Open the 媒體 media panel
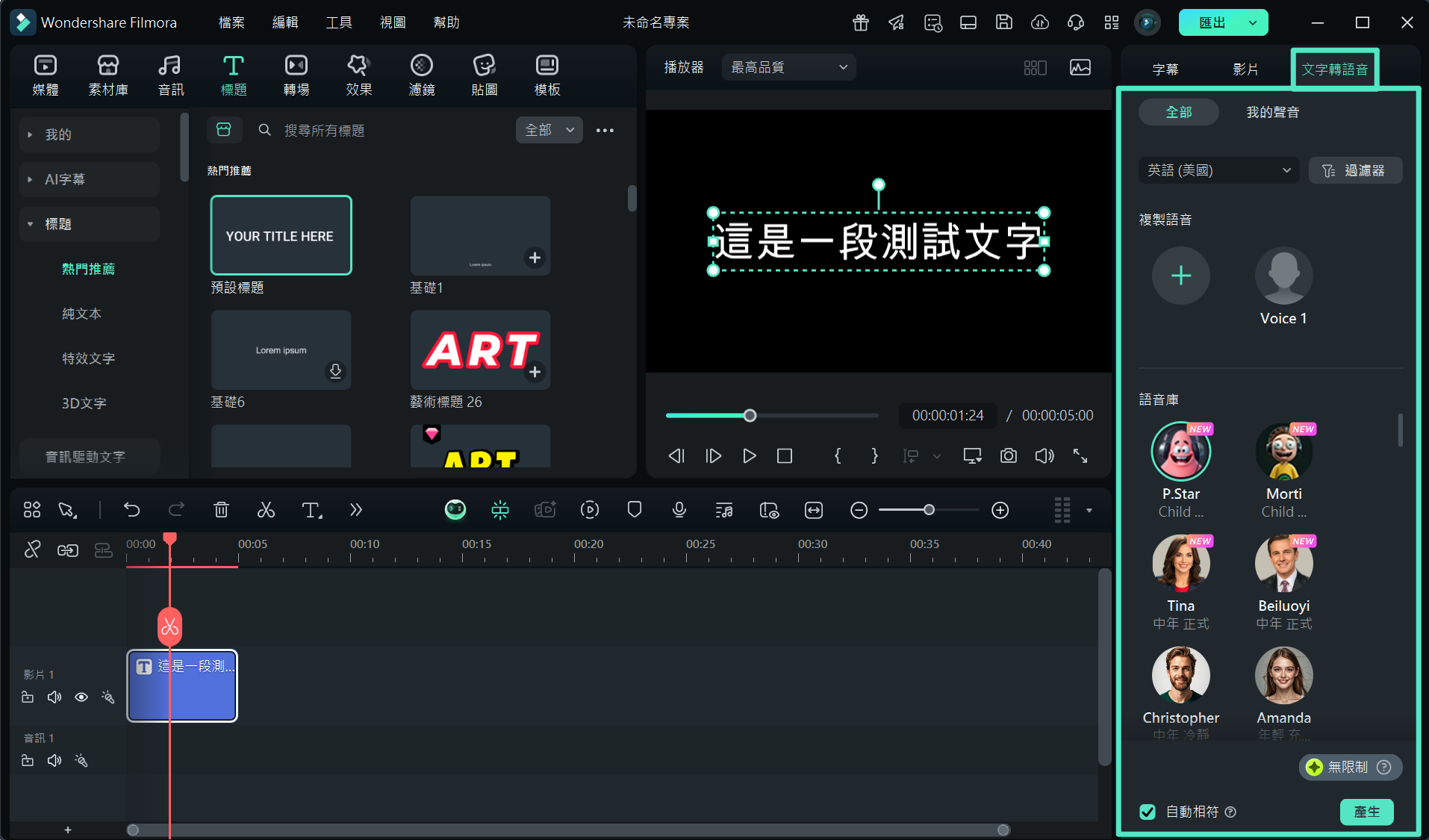 46,75
